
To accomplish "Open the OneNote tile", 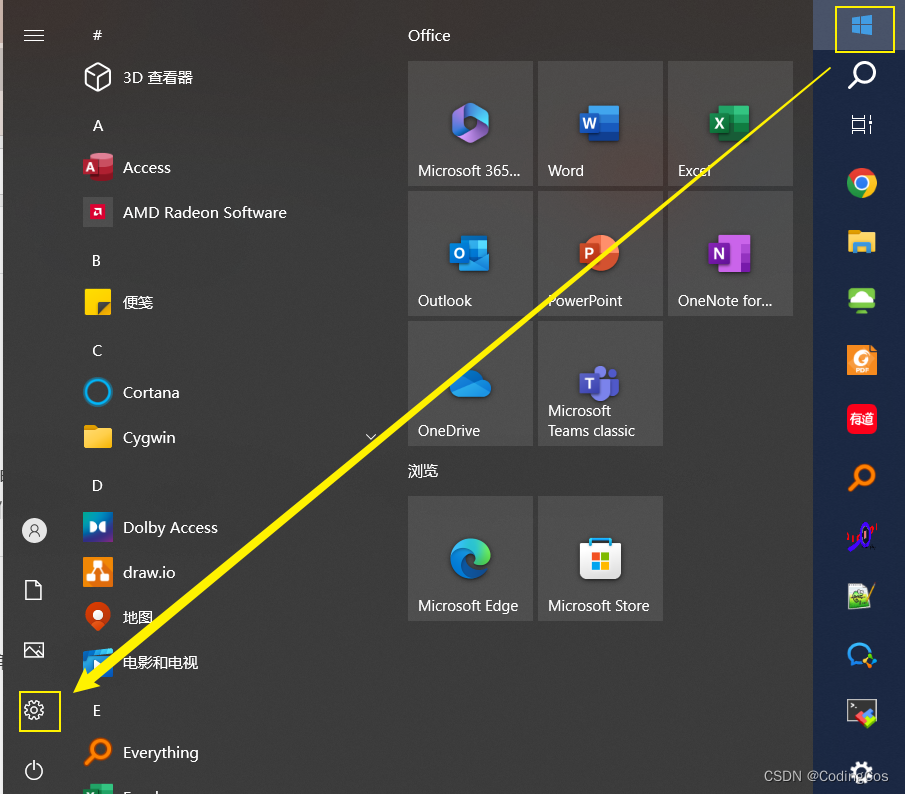I will [730, 253].
